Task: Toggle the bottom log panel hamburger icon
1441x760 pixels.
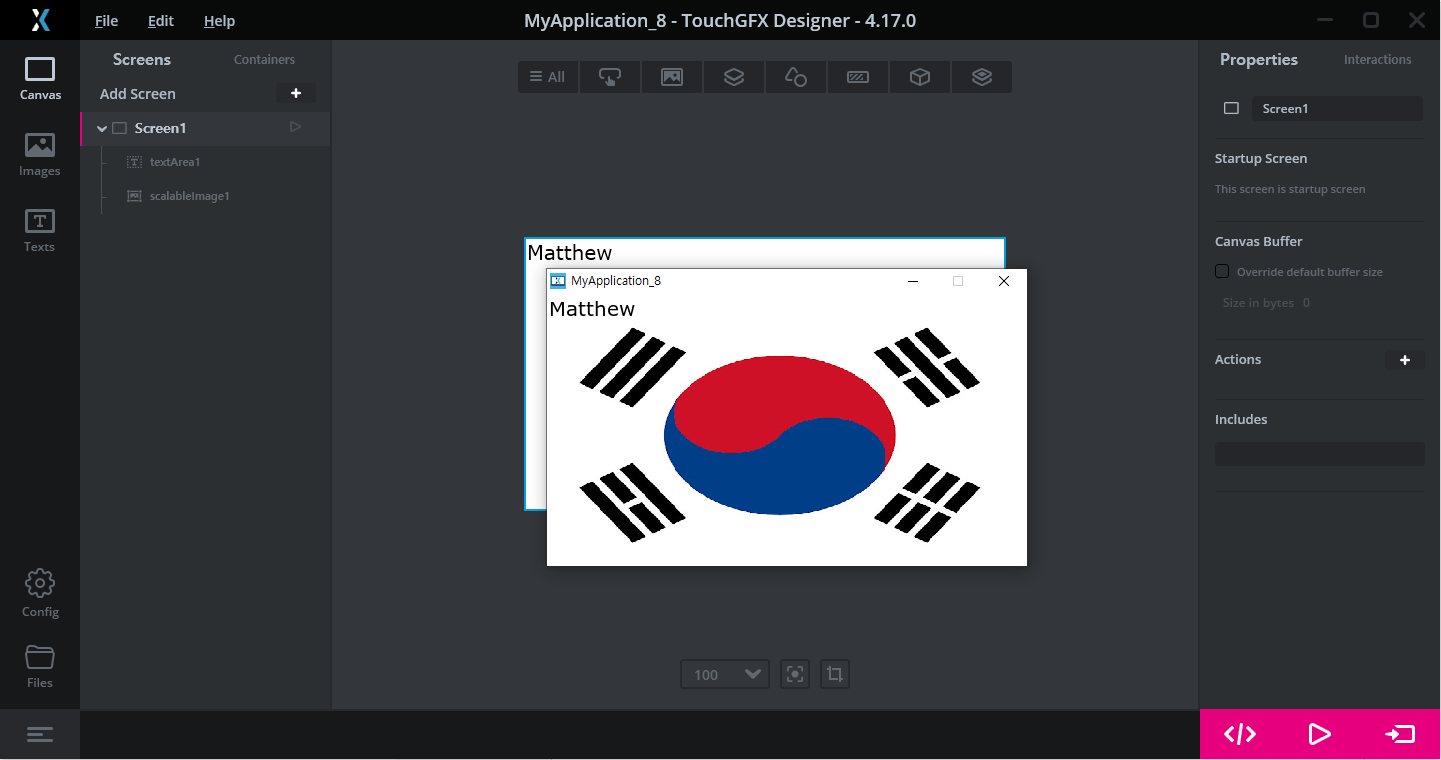Action: point(40,735)
